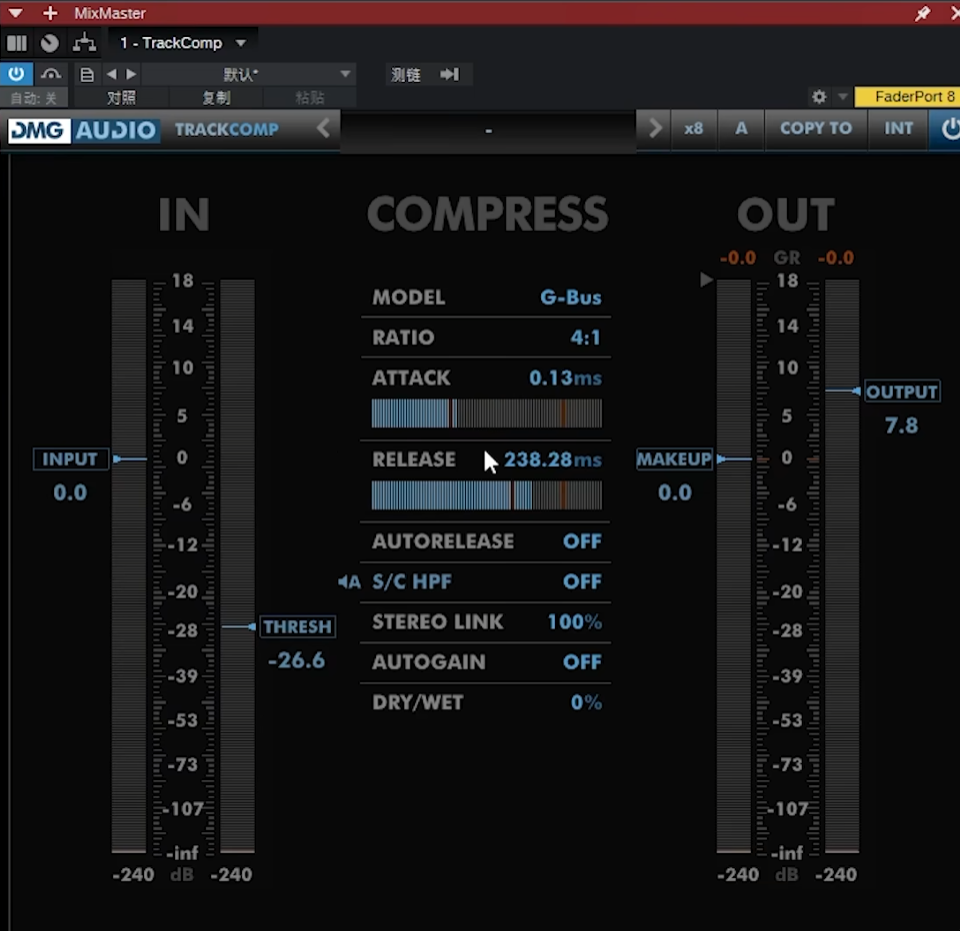
Task: Click the x8 oversampling button
Action: pos(693,128)
